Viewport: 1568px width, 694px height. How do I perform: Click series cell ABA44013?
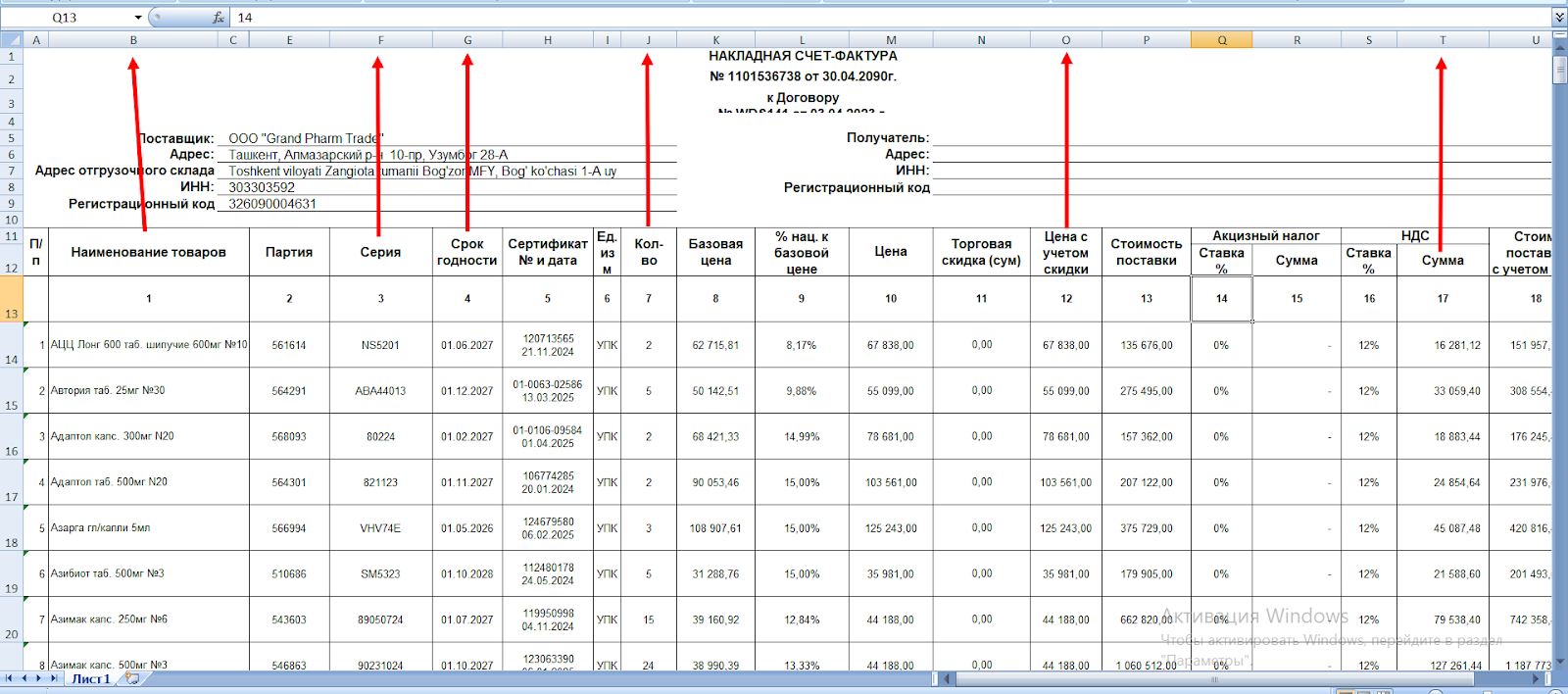coord(380,390)
